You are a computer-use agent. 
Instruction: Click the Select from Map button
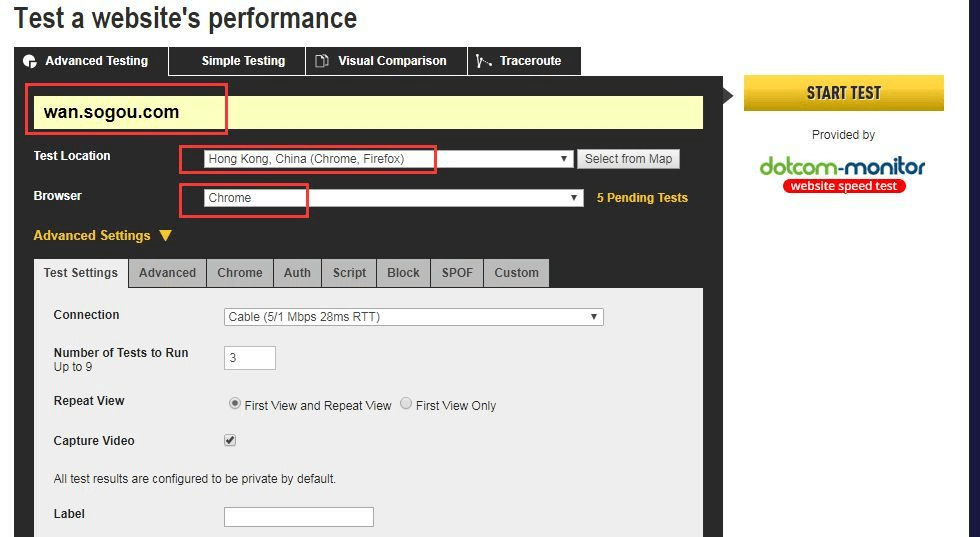[x=628, y=159]
